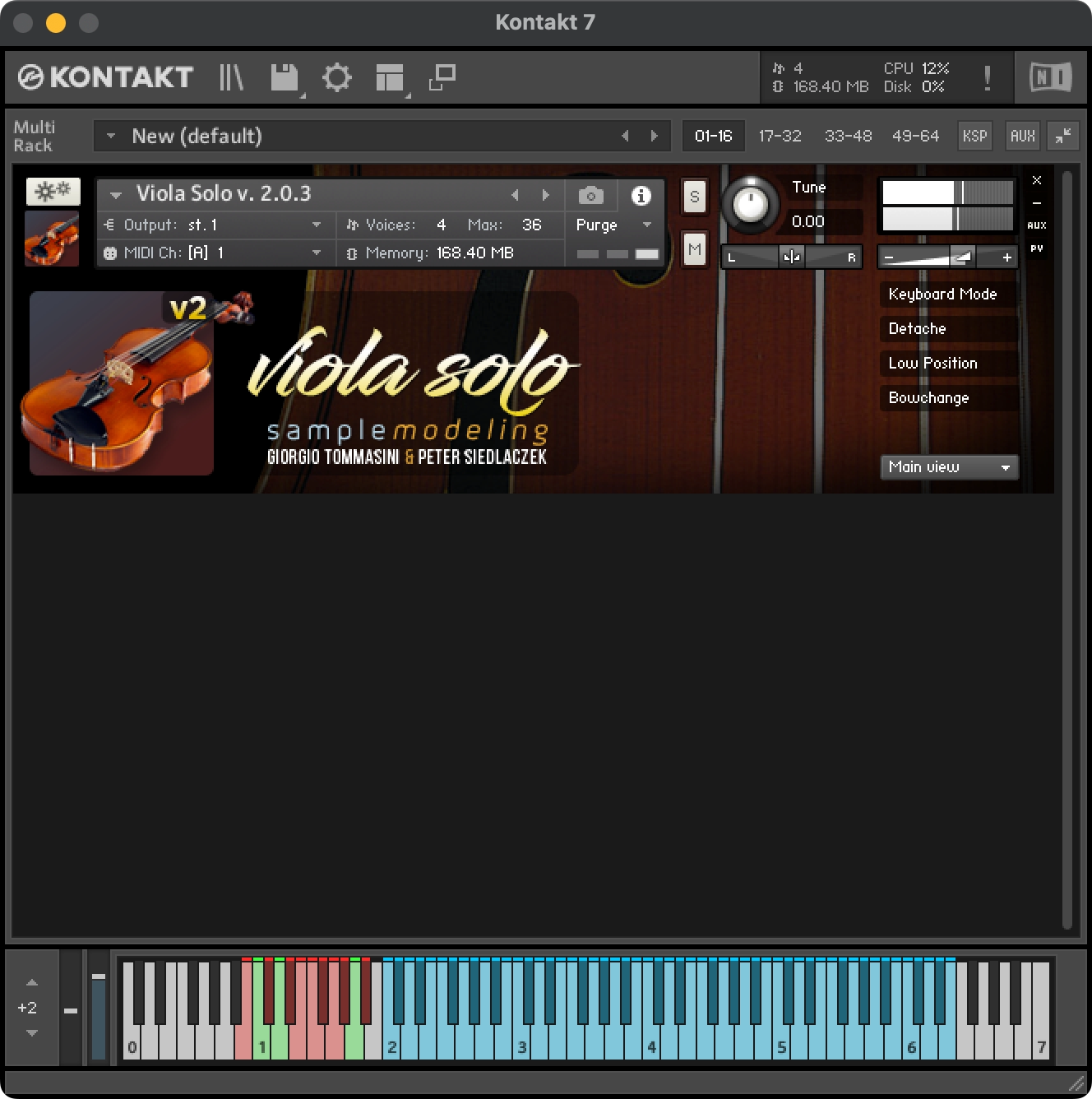Toggle the AUX rack button
The height and width of the screenshot is (1099, 1092).
(x=1022, y=136)
